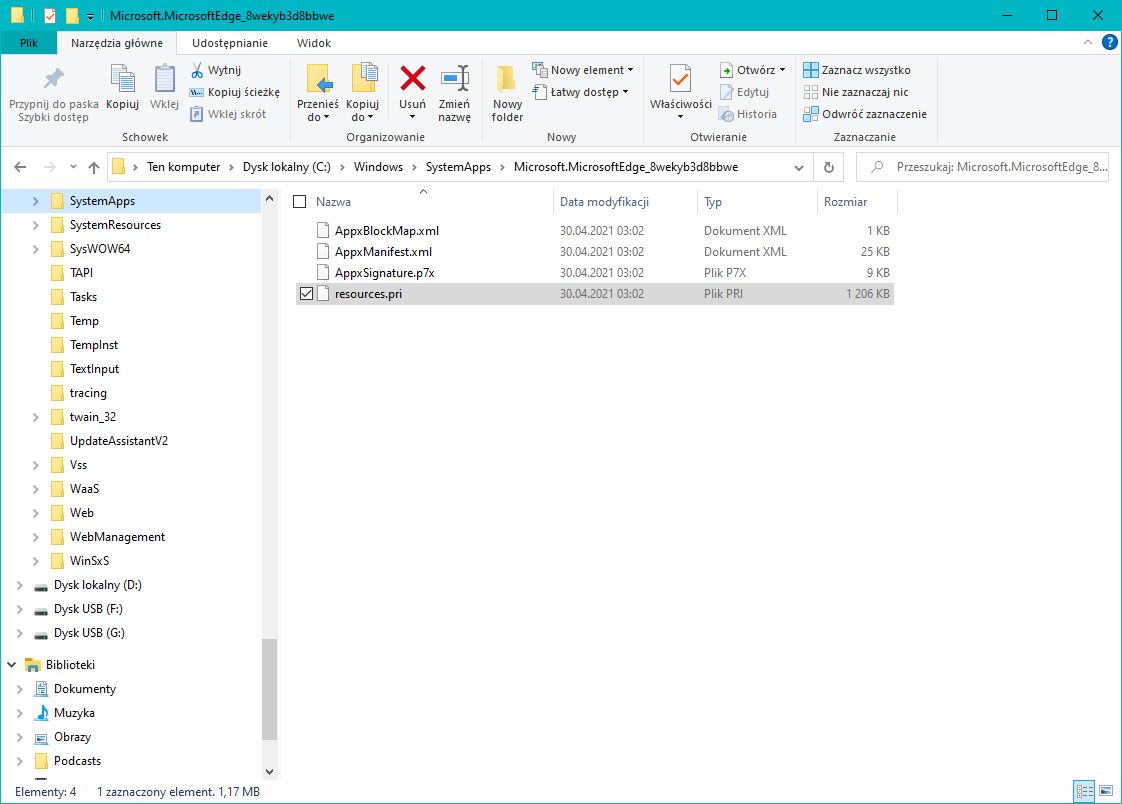Cut selection with Wytnij
Viewport: 1122px width, 804px height.
[x=215, y=70]
